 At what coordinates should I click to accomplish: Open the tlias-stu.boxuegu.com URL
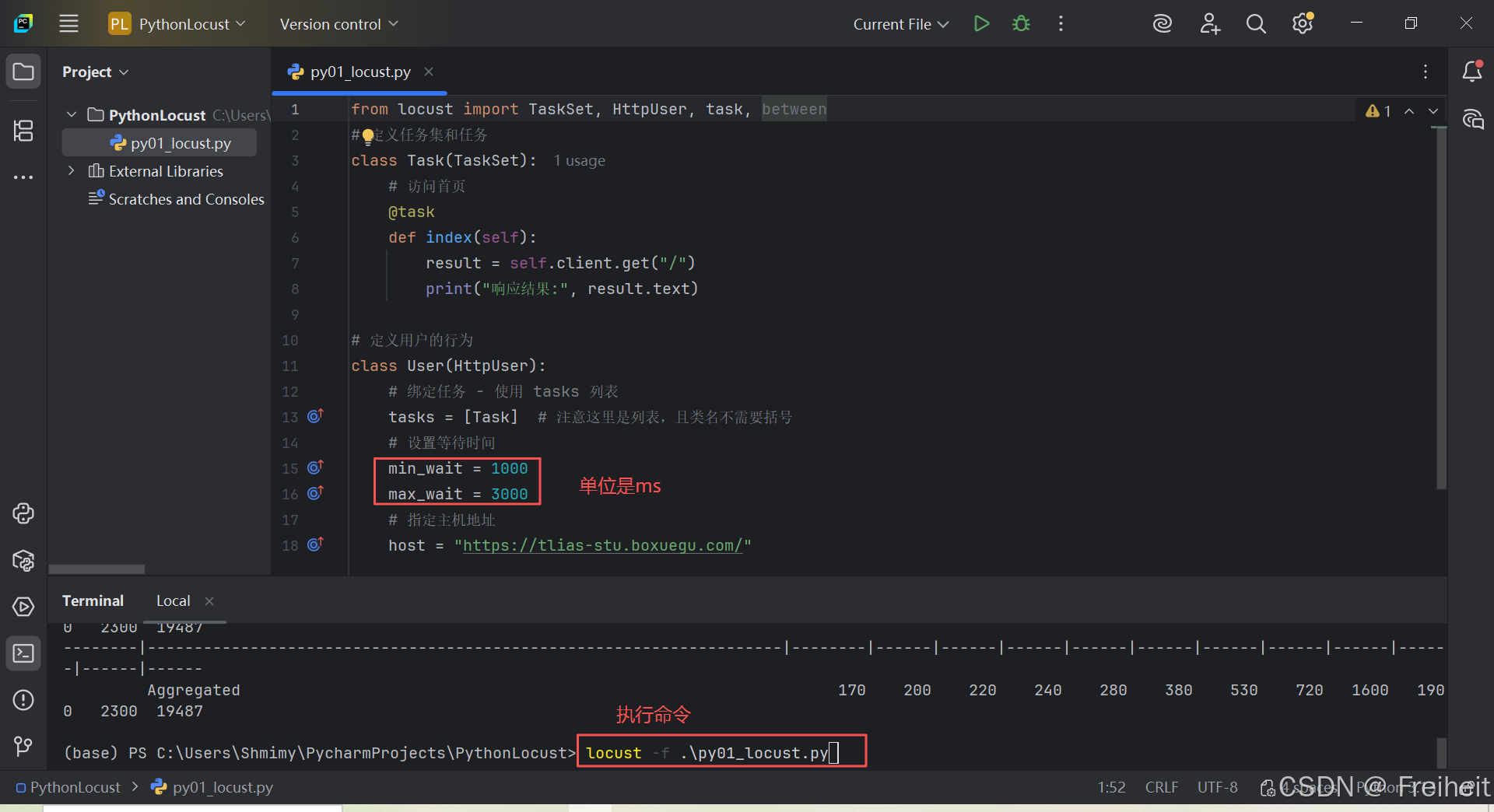point(603,545)
